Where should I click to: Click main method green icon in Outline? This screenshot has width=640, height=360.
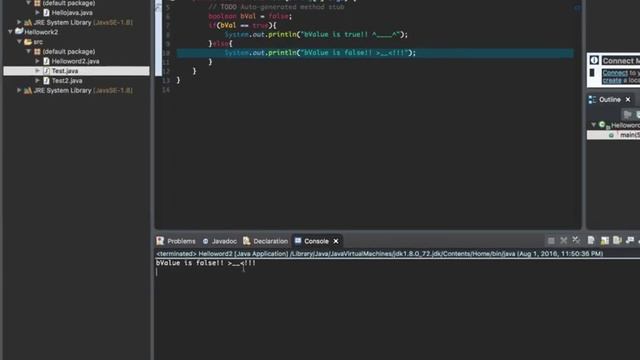pyautogui.click(x=611, y=135)
